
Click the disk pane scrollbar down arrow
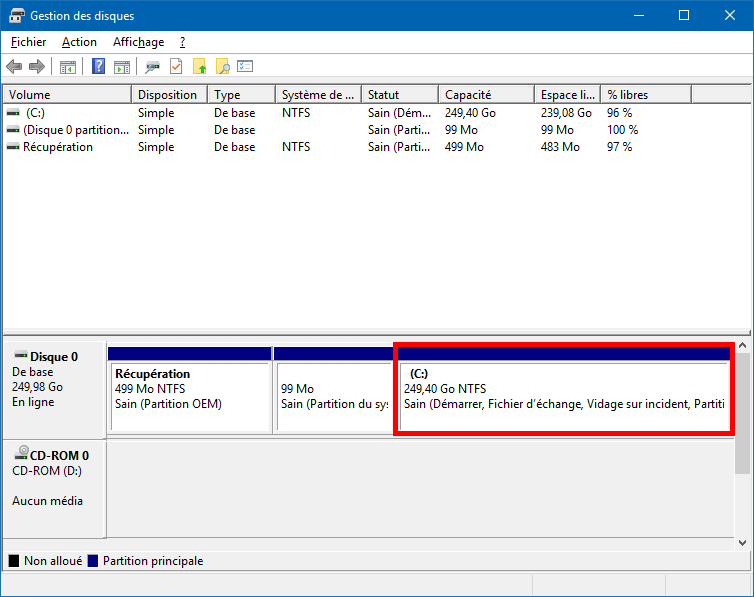click(742, 543)
